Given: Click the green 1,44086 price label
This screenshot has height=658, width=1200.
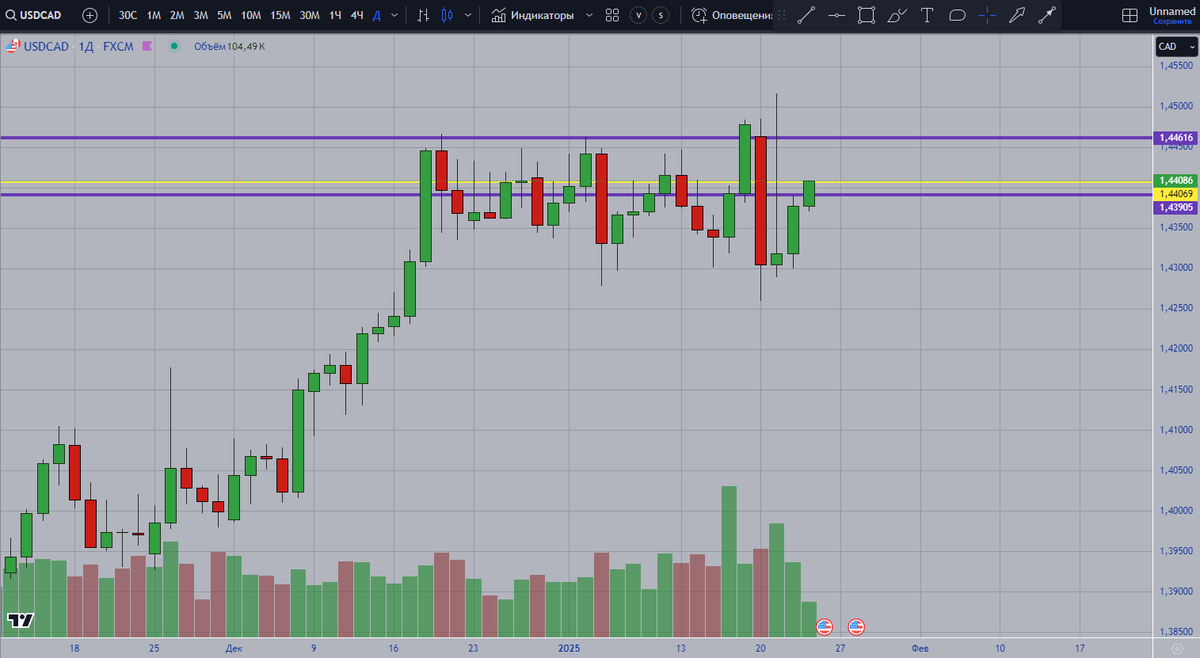Looking at the screenshot, I should pos(1174,180).
